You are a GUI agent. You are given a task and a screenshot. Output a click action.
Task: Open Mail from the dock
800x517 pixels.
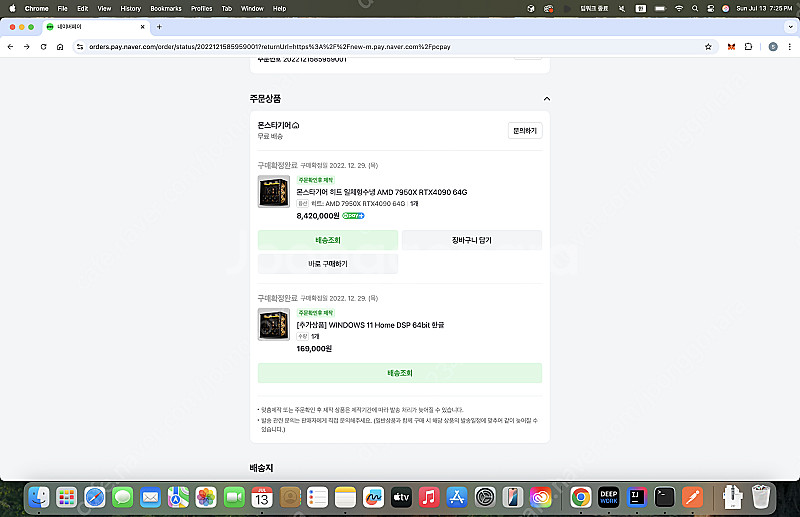pos(150,497)
